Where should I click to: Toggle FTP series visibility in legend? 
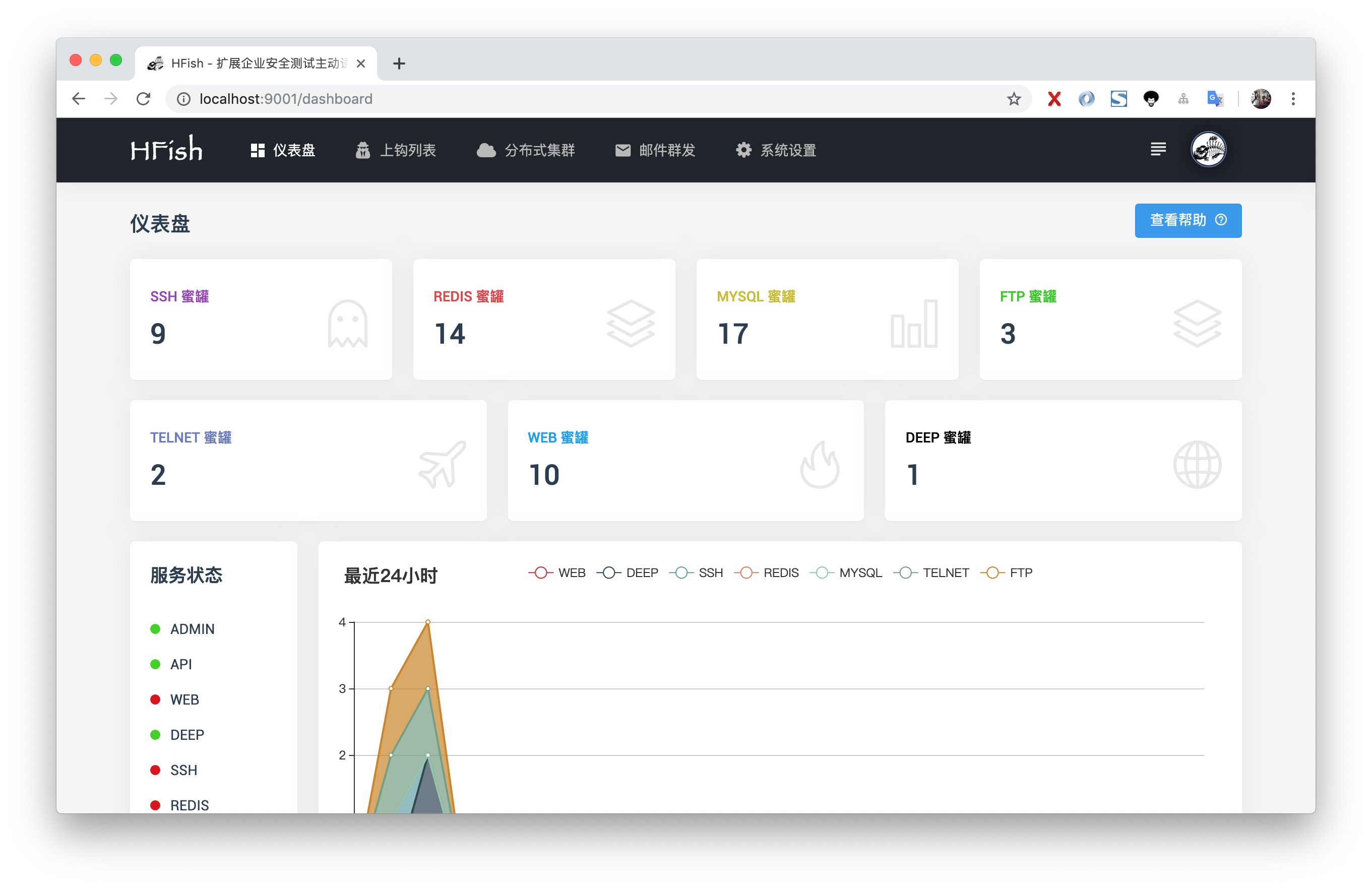1007,573
